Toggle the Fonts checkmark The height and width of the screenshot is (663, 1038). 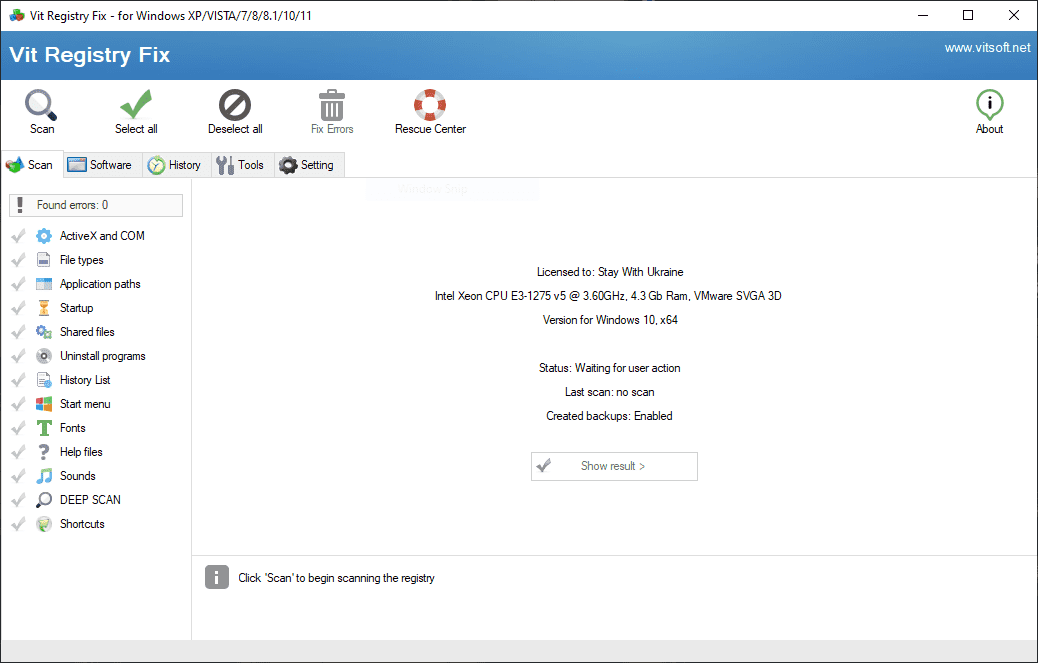tap(18, 428)
